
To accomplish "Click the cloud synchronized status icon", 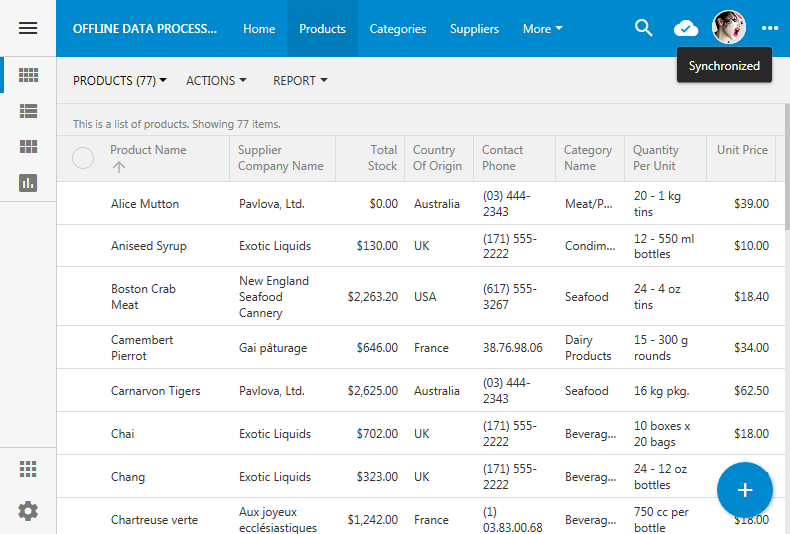I will click(x=686, y=28).
